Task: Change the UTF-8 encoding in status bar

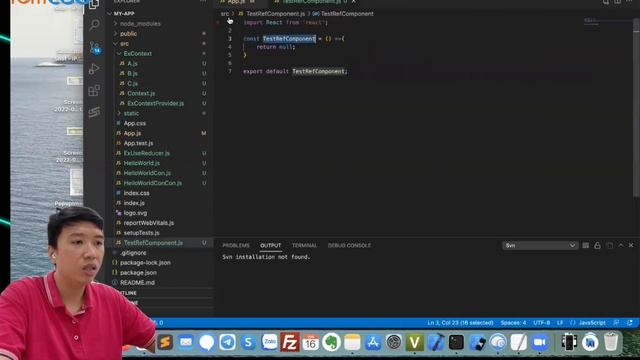Action: (x=542, y=323)
